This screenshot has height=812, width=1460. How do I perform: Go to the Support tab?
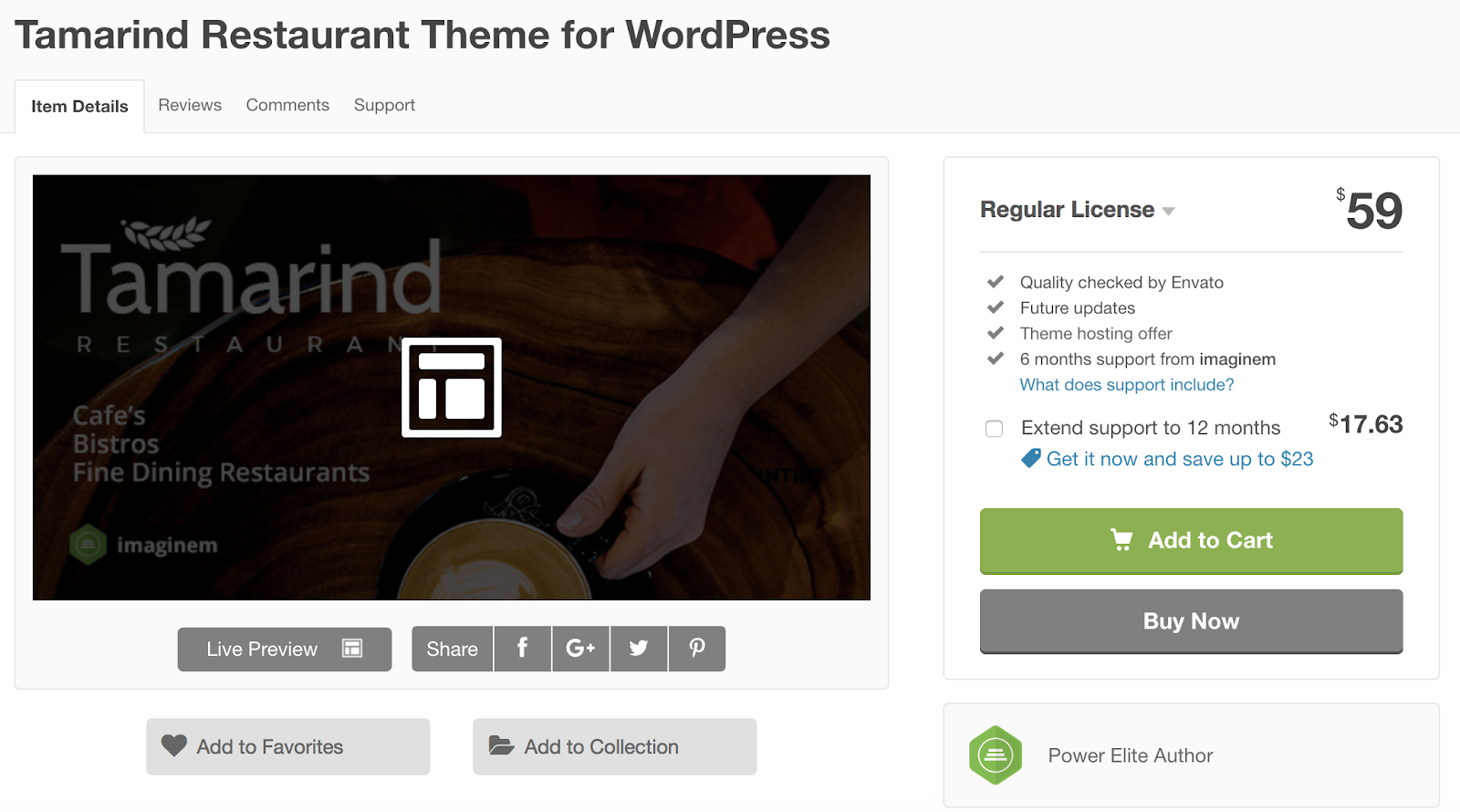pos(384,105)
